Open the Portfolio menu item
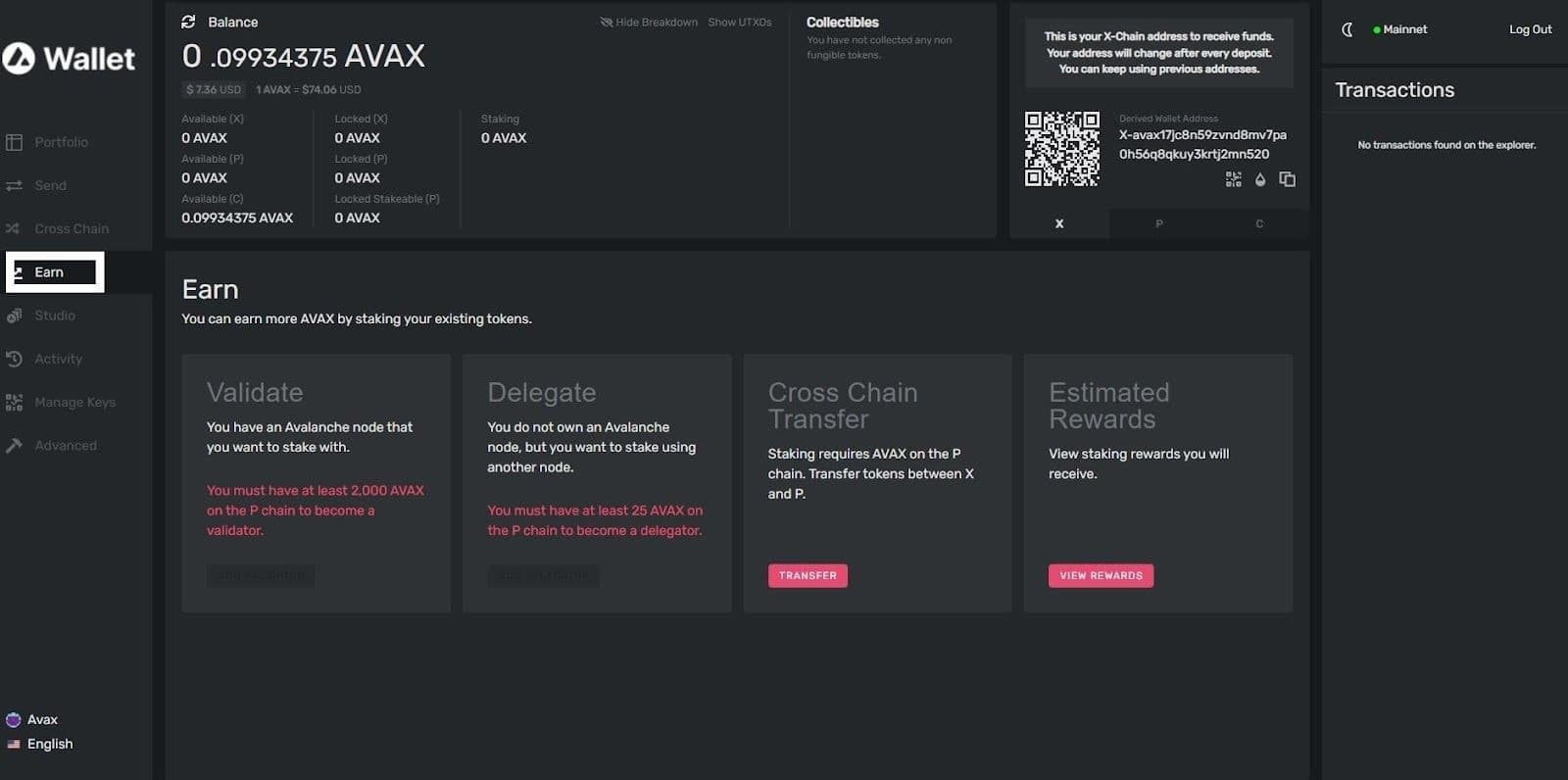Viewport: 1568px width, 780px height. click(61, 142)
